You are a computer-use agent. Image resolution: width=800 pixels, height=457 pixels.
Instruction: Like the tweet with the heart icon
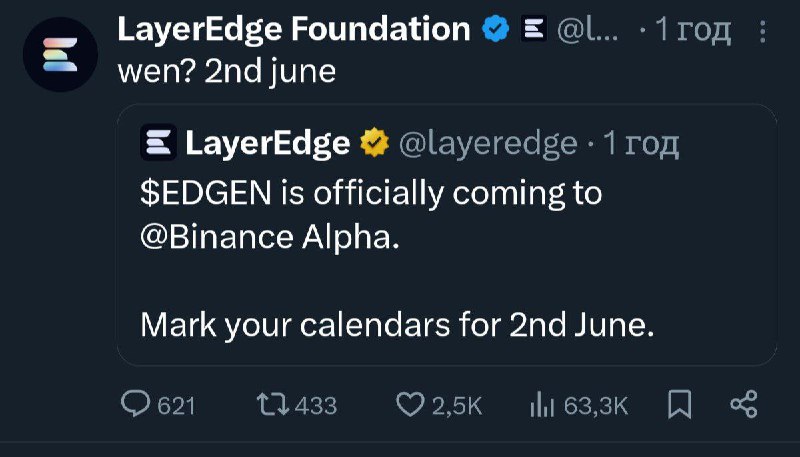410,404
